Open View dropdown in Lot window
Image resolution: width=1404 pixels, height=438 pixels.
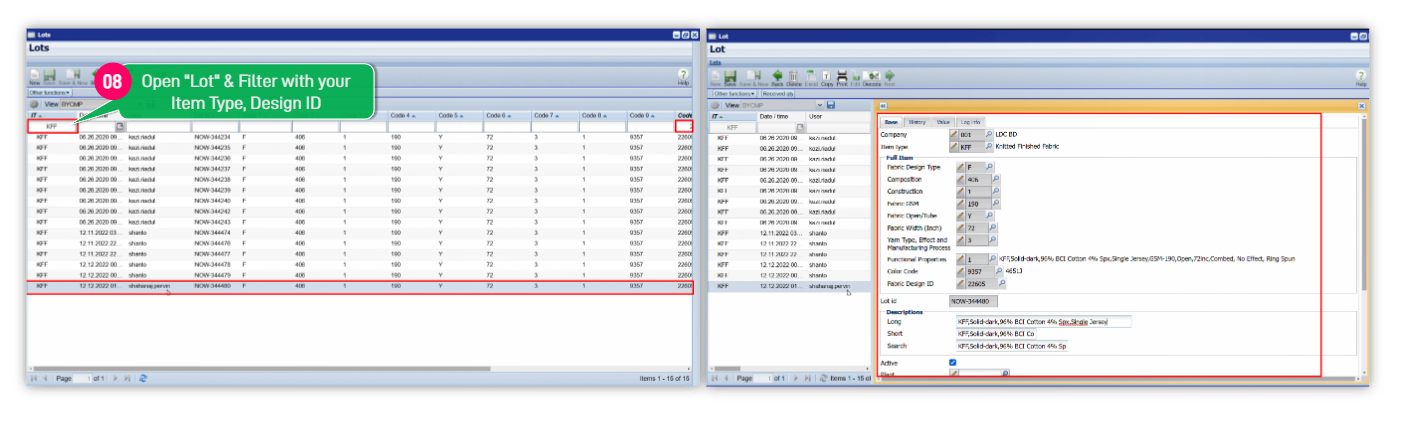[819, 105]
